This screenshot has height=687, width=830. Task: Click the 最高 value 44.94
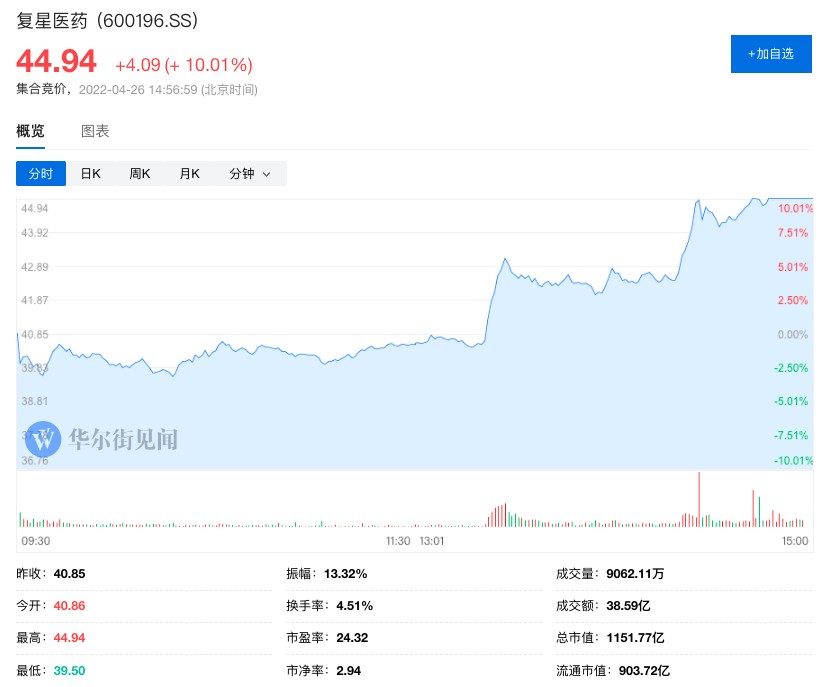click(69, 638)
